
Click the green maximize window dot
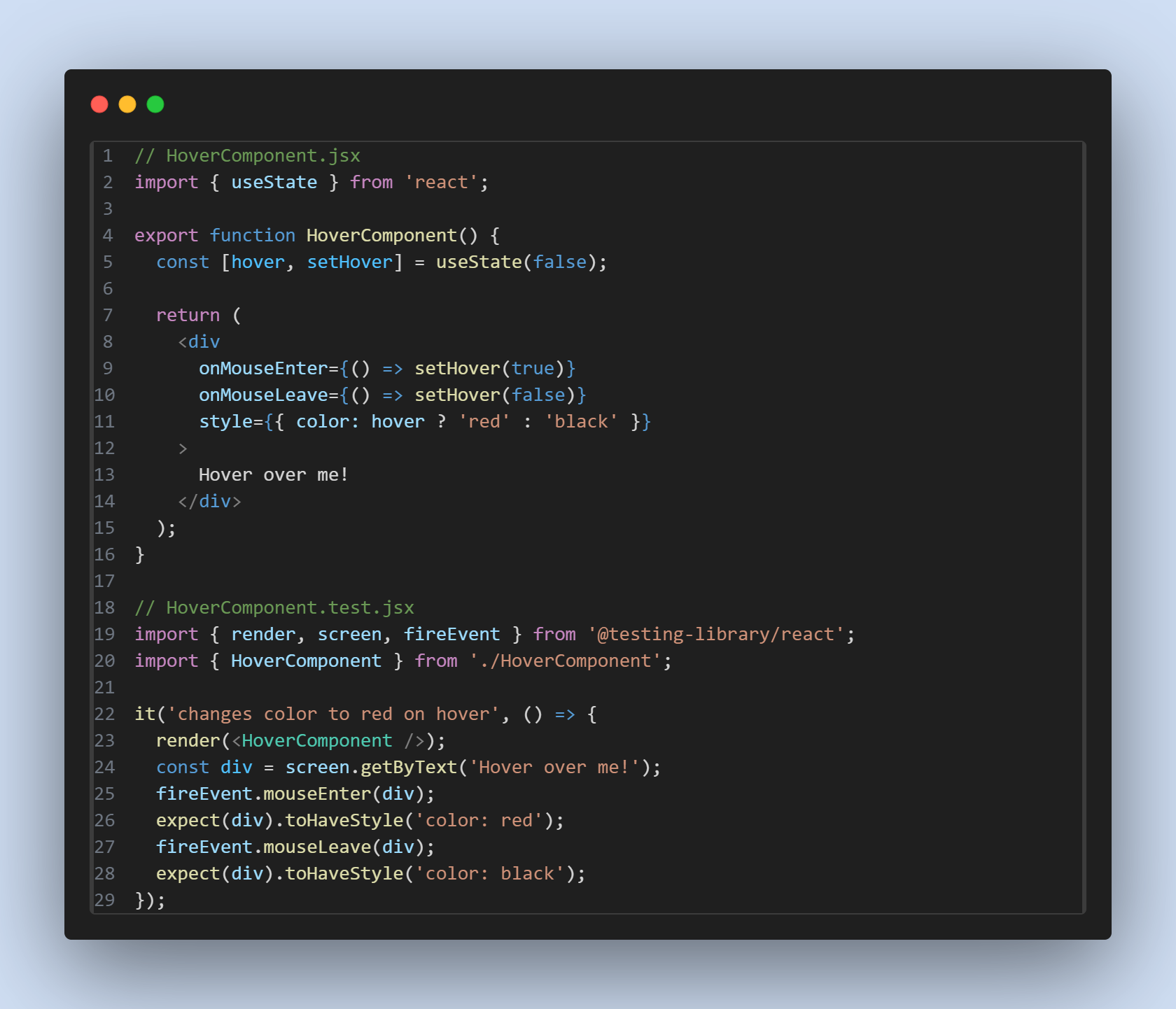point(155,104)
